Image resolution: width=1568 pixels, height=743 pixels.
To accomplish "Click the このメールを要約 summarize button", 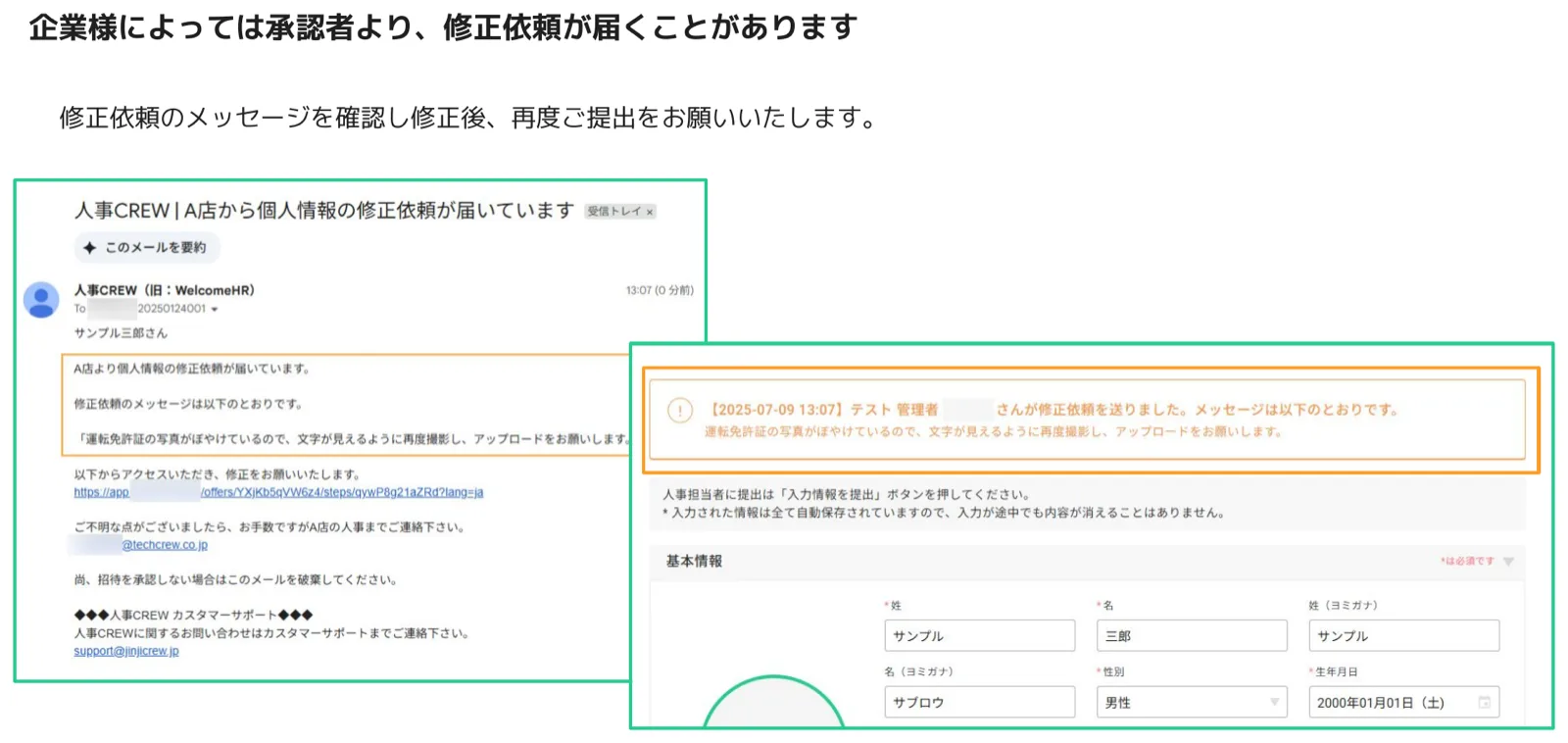I will [x=147, y=248].
